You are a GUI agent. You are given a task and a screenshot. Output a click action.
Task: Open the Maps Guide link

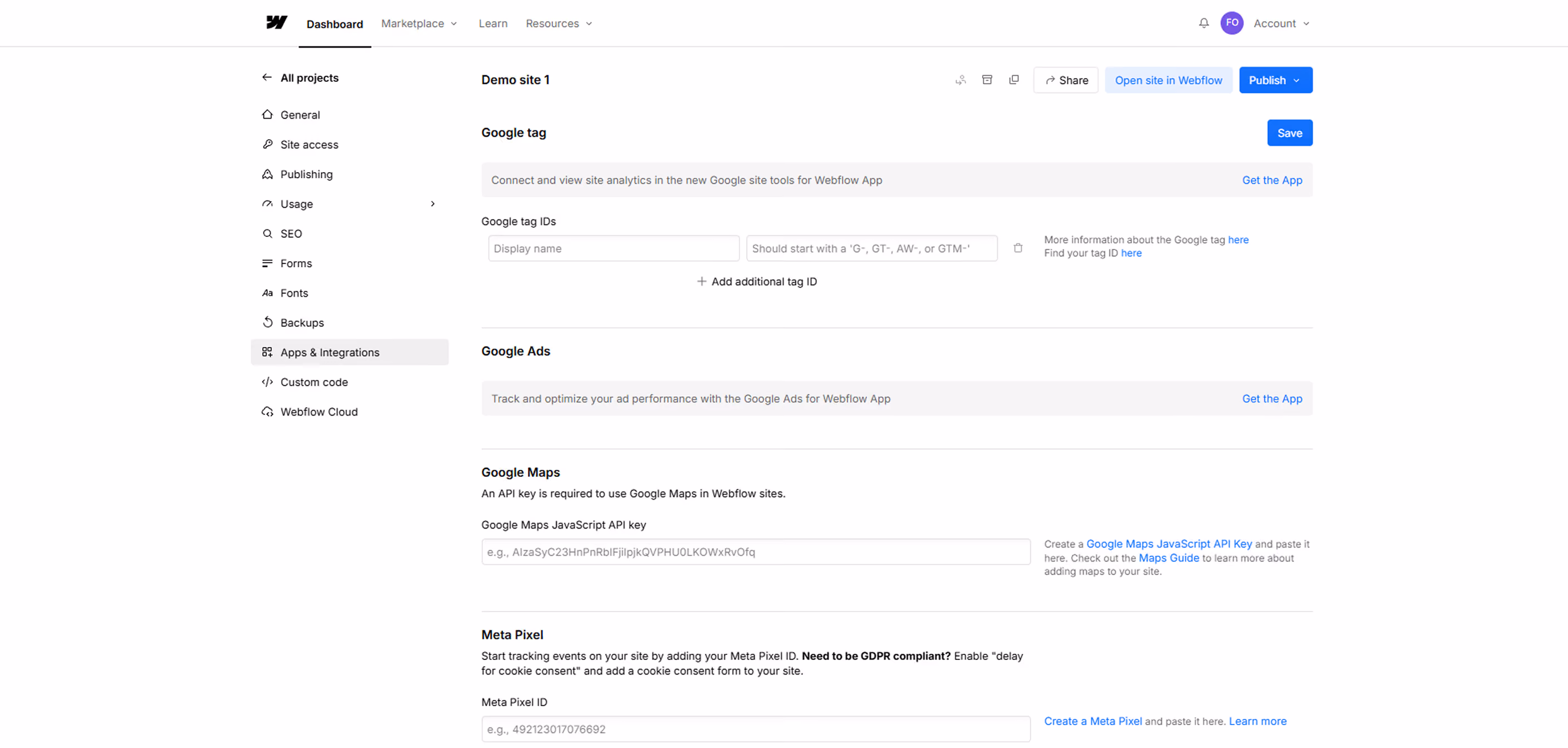pos(1169,558)
